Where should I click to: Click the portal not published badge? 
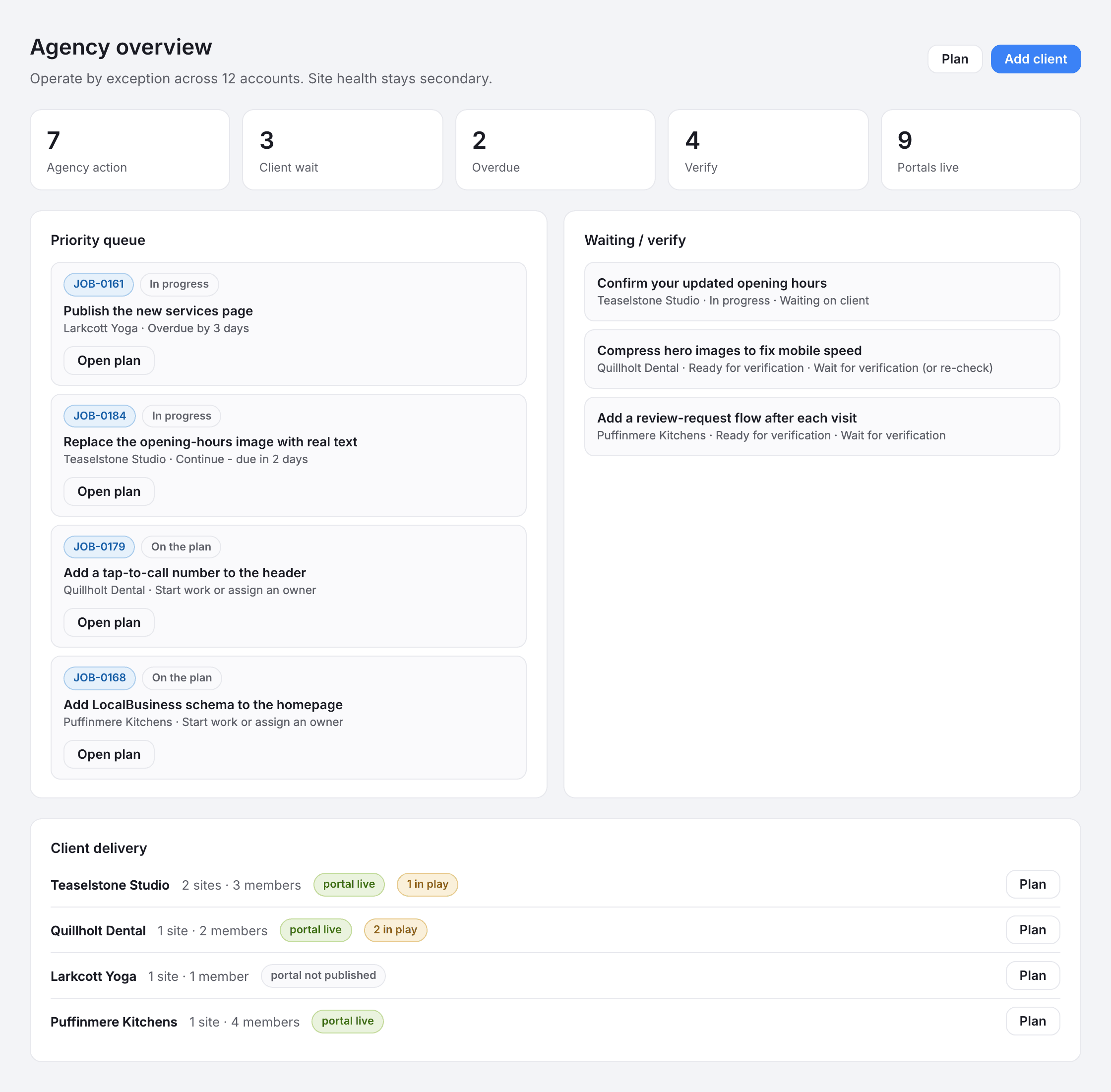323,975
